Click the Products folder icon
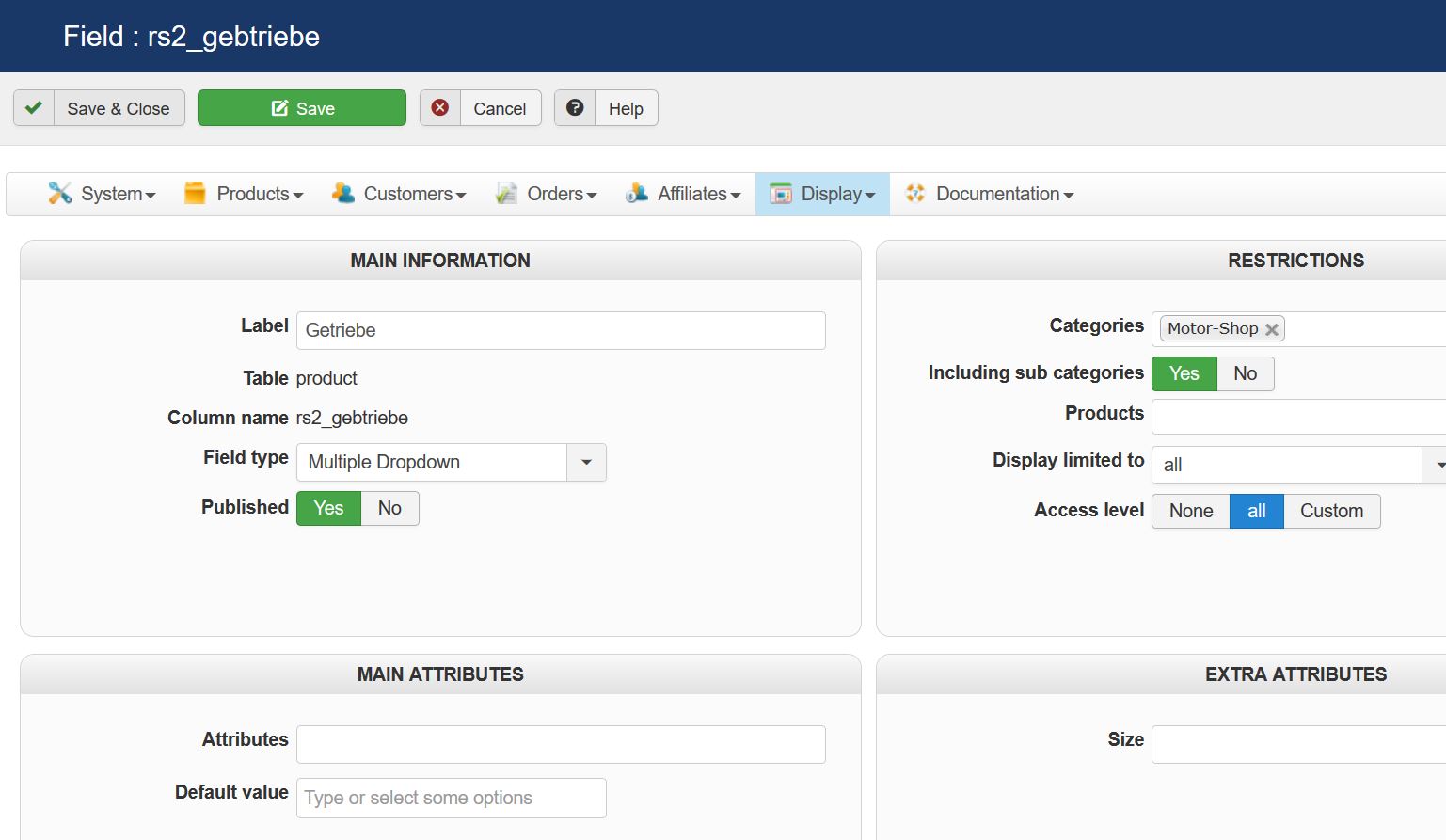 point(195,194)
